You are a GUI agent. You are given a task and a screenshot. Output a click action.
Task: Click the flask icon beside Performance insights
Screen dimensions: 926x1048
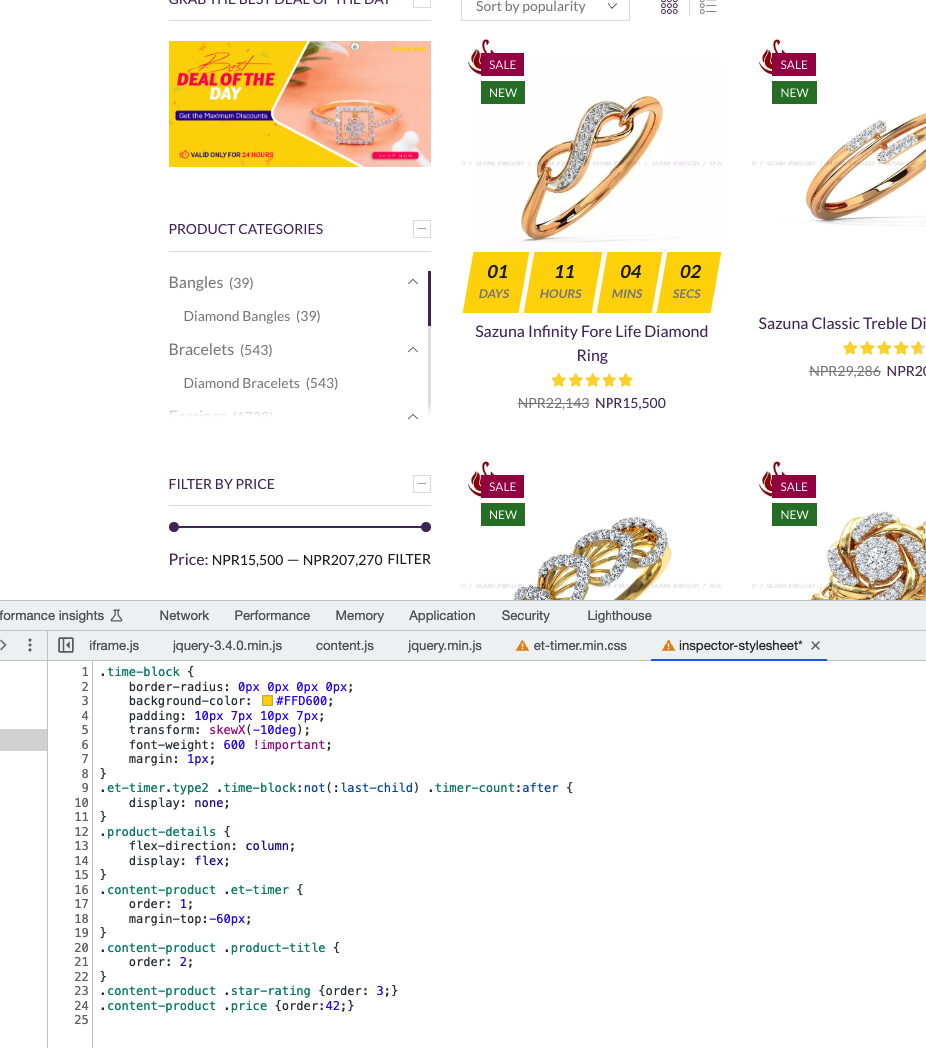[x=116, y=616]
